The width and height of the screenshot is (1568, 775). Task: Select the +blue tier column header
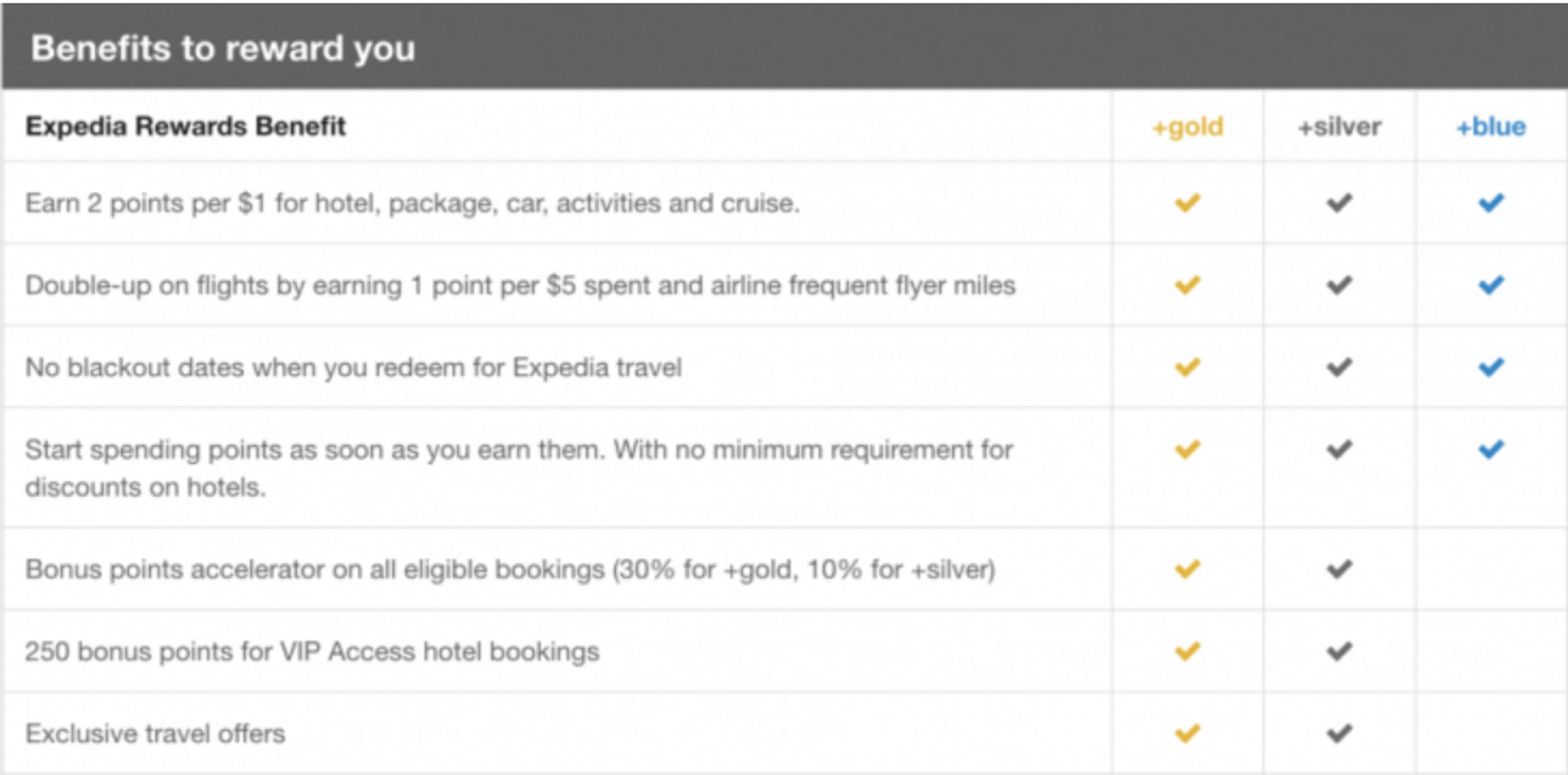[1491, 127]
